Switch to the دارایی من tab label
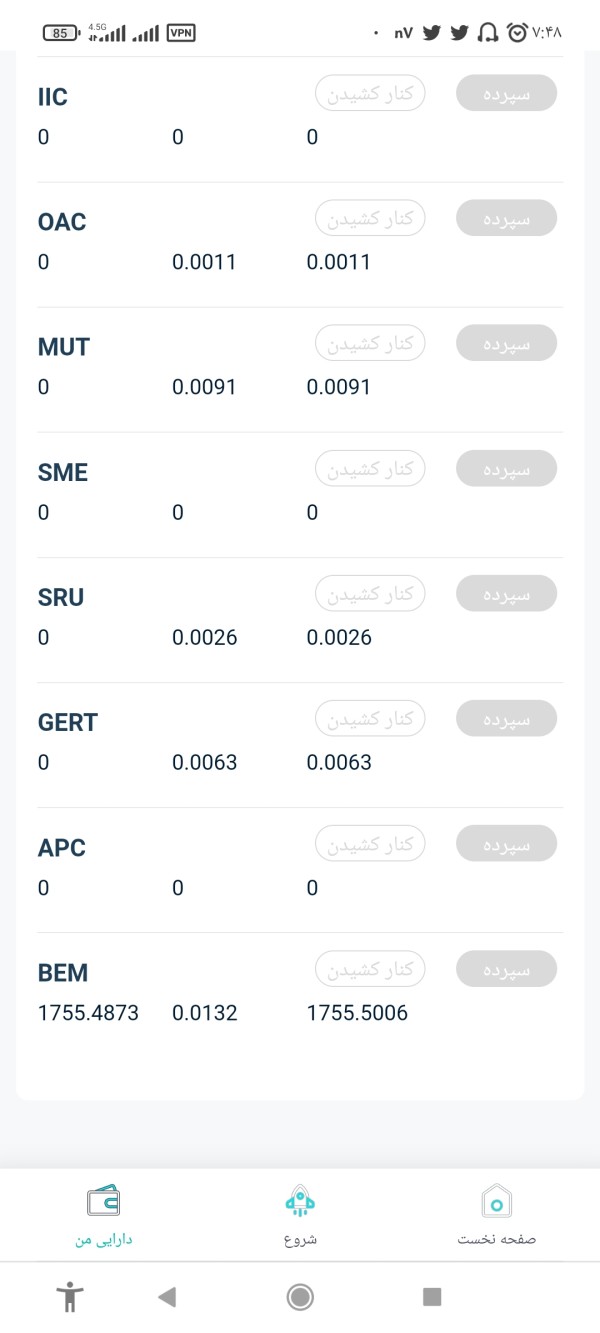This screenshot has width=600, height=1333. (x=104, y=1240)
